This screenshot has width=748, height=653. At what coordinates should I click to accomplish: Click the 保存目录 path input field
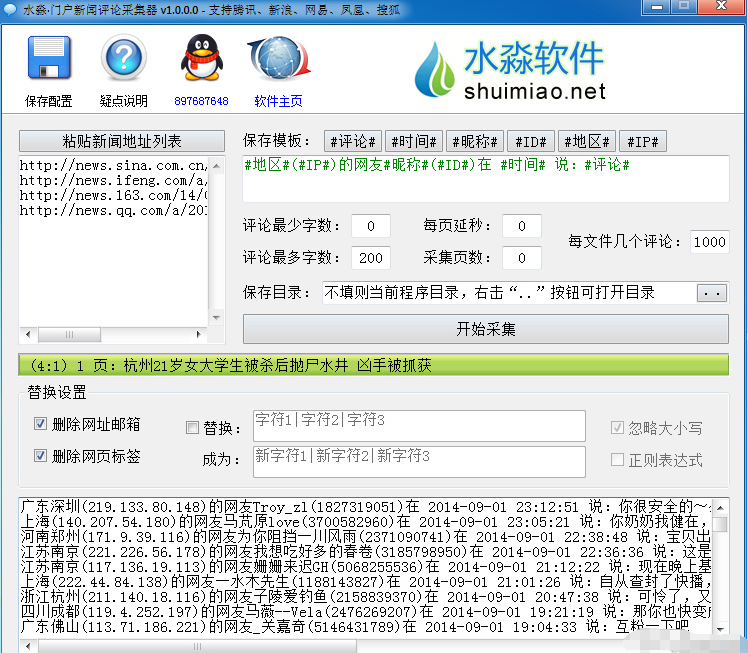point(506,293)
